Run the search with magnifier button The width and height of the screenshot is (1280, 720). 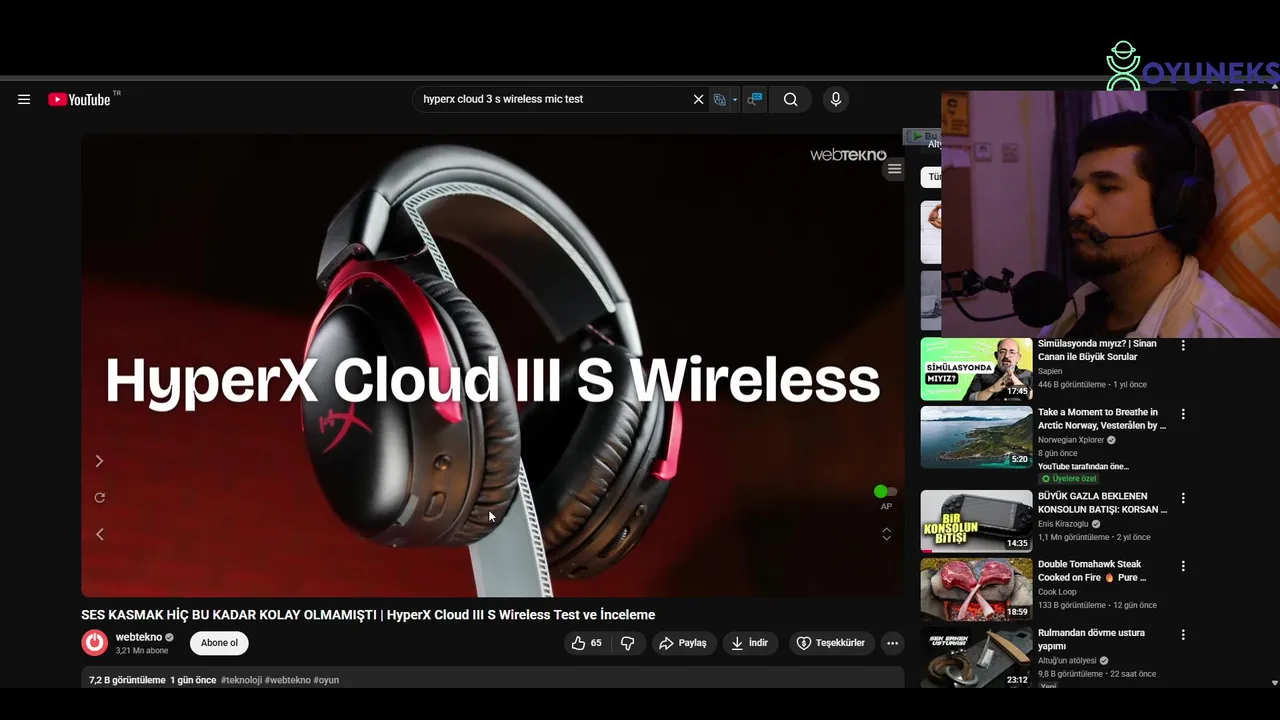coord(790,99)
